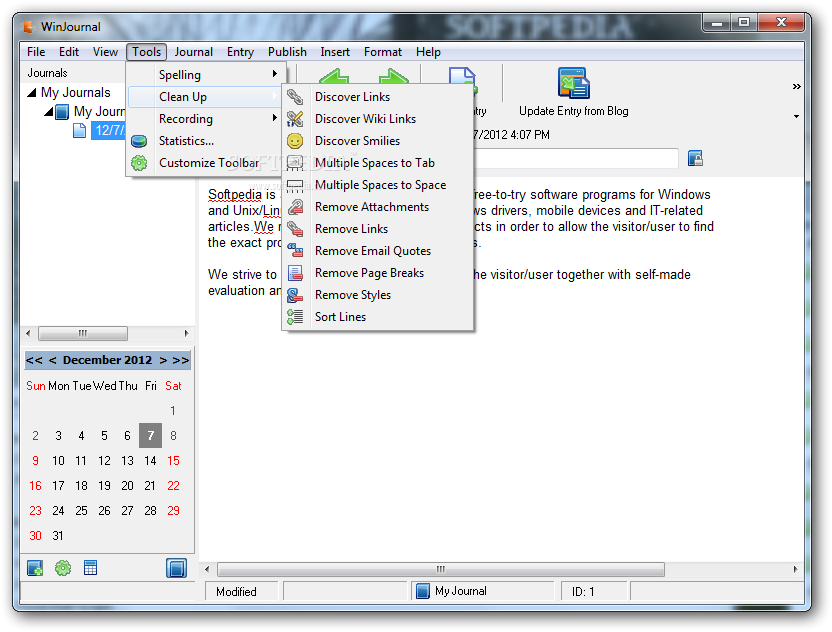This screenshot has height=632, width=832.
Task: Click the editor scrollbar right arrow
Action: click(x=795, y=569)
